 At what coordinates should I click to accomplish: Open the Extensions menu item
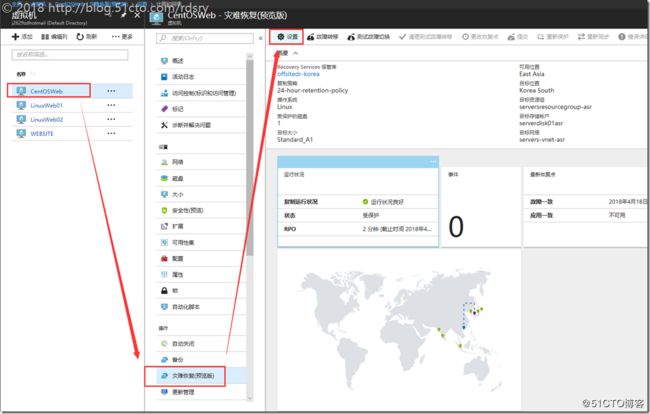pos(201,227)
